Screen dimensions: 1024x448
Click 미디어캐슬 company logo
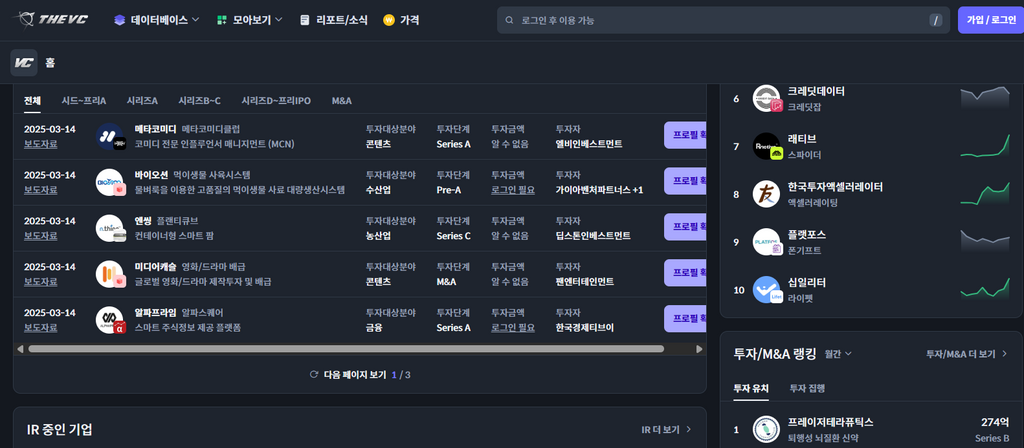(x=110, y=274)
